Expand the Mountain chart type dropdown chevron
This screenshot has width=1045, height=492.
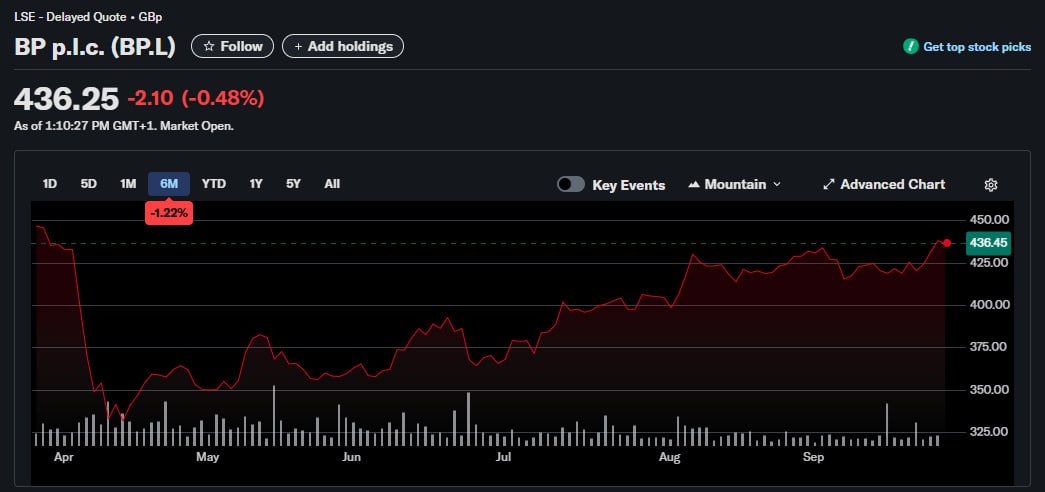click(776, 185)
